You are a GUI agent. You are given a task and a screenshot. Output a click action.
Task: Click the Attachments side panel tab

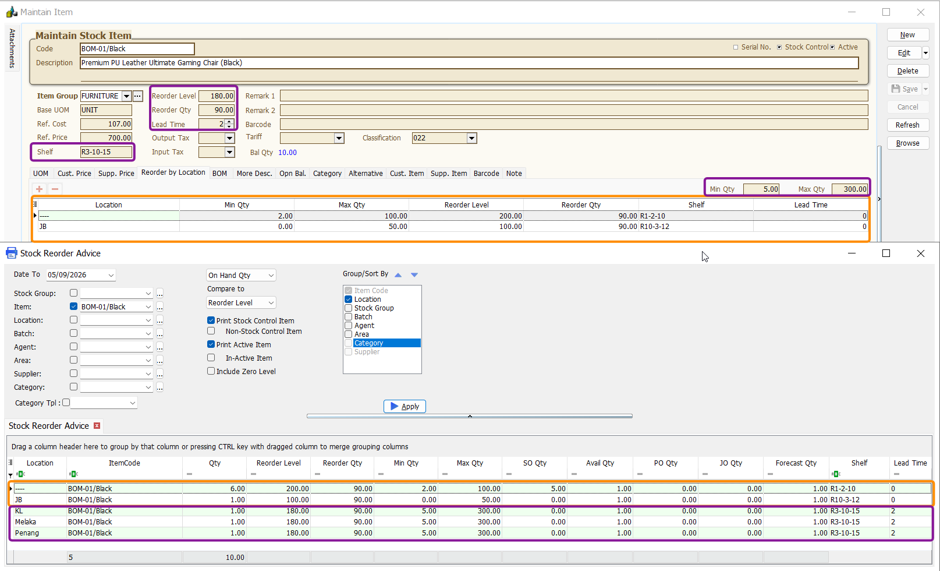[x=12, y=48]
